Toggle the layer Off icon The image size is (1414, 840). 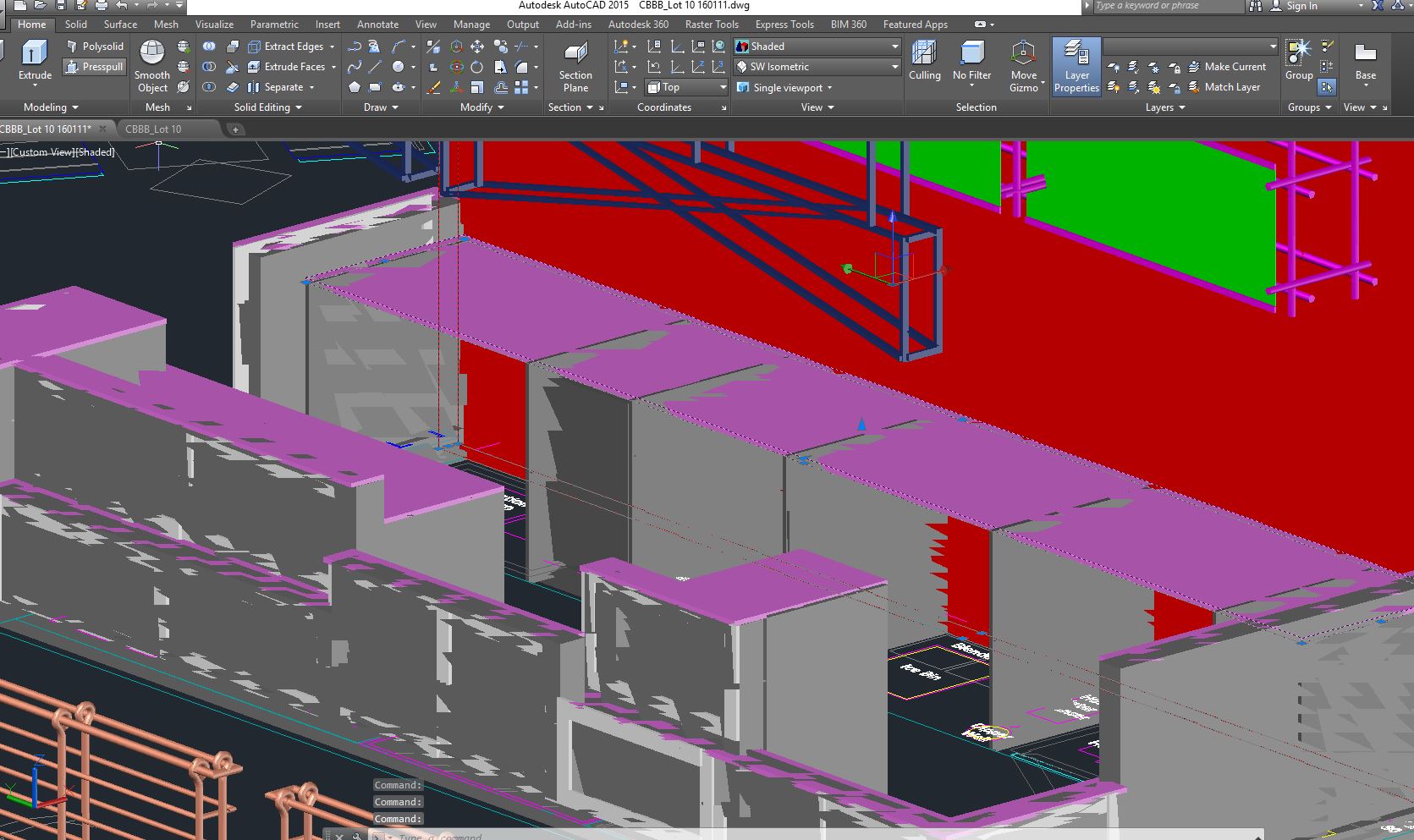[1114, 67]
